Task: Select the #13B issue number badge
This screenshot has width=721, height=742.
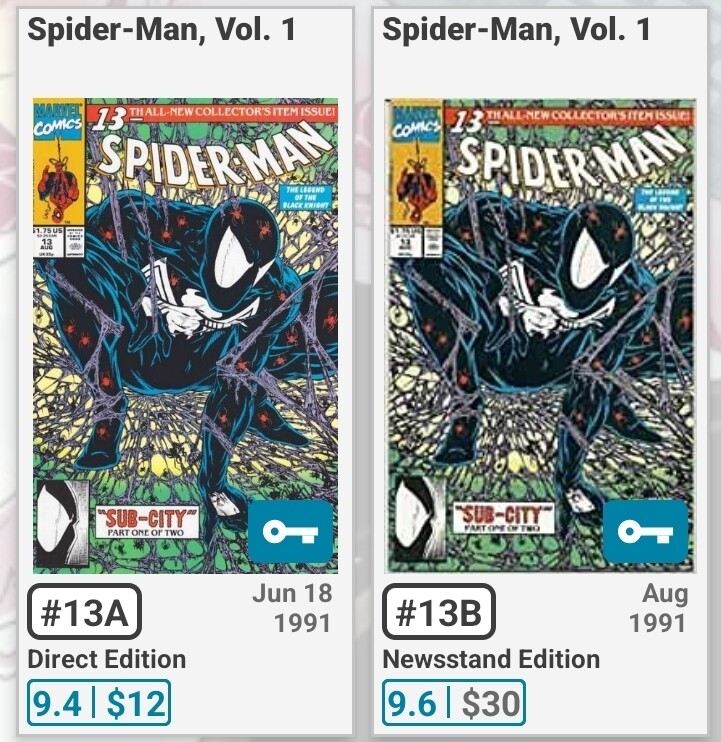Action: click(x=439, y=611)
